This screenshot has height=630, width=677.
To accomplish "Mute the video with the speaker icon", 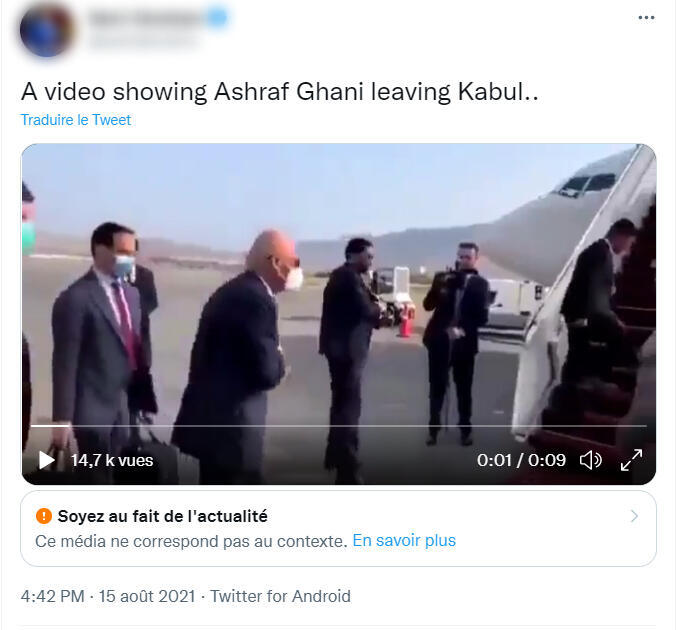I will click(x=591, y=460).
